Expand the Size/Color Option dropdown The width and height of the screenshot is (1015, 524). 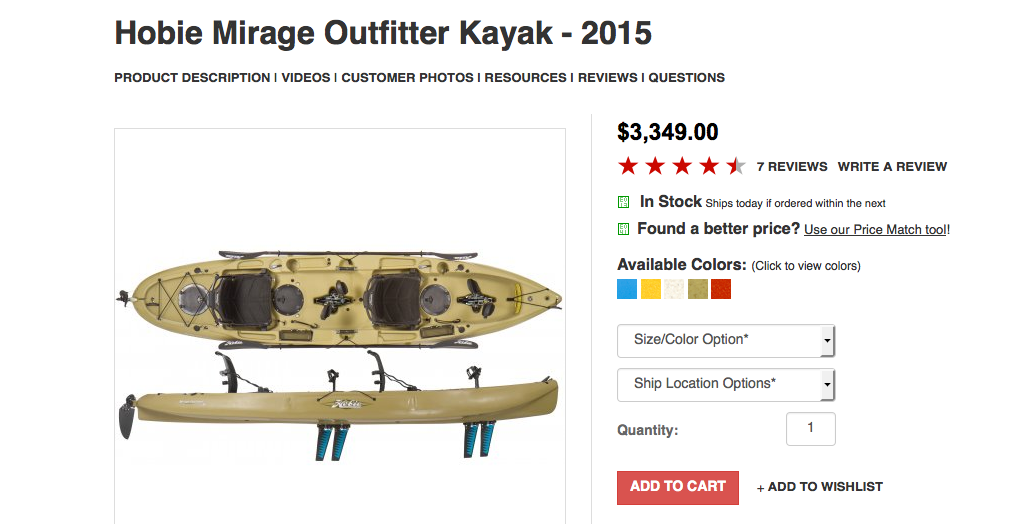point(726,340)
